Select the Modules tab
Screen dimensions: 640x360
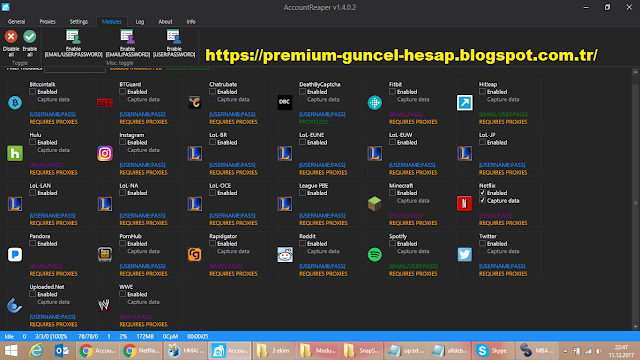[x=111, y=22]
